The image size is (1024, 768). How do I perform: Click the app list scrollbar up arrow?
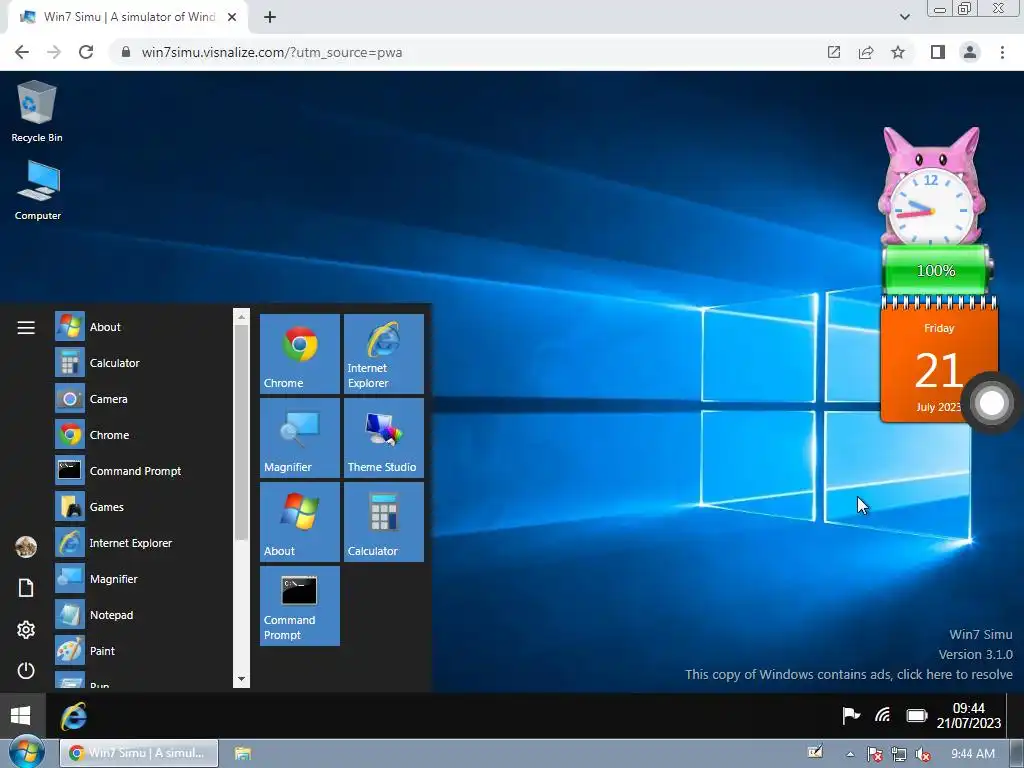click(241, 316)
